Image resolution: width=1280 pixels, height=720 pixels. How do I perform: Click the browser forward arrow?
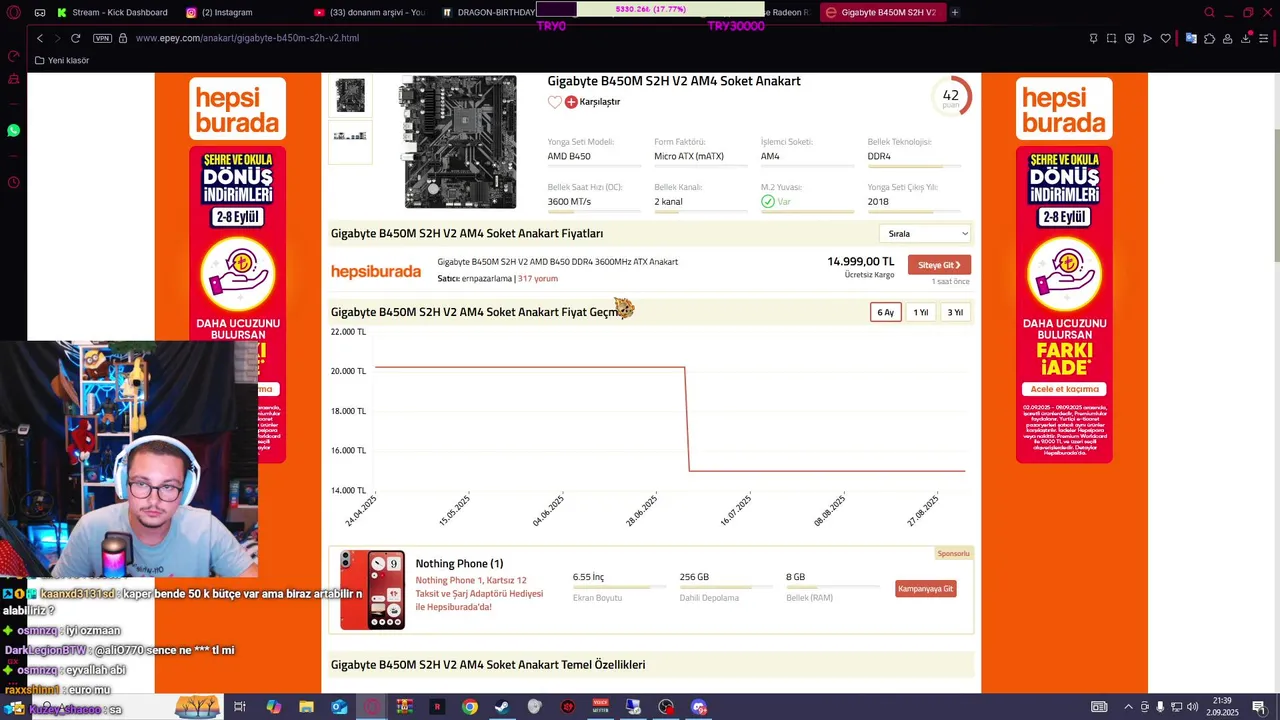57,38
